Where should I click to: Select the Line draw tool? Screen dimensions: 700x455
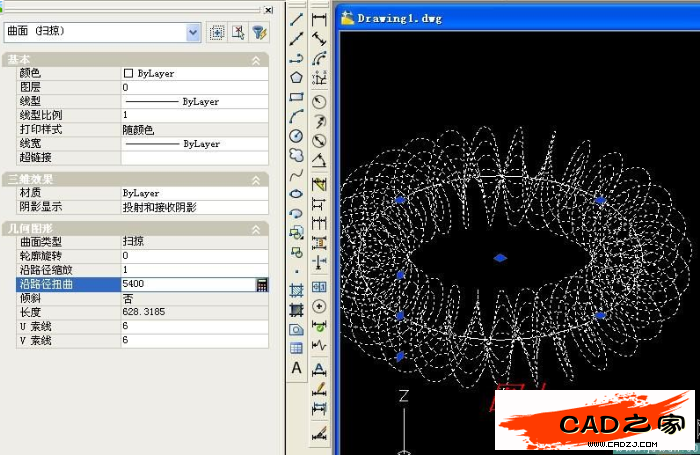click(296, 20)
